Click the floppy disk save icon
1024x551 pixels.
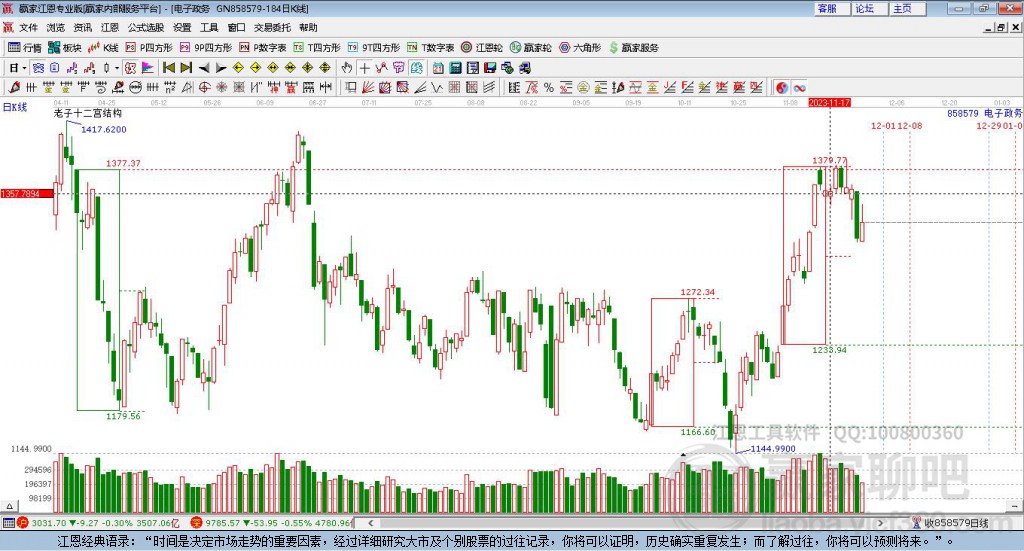pos(490,67)
